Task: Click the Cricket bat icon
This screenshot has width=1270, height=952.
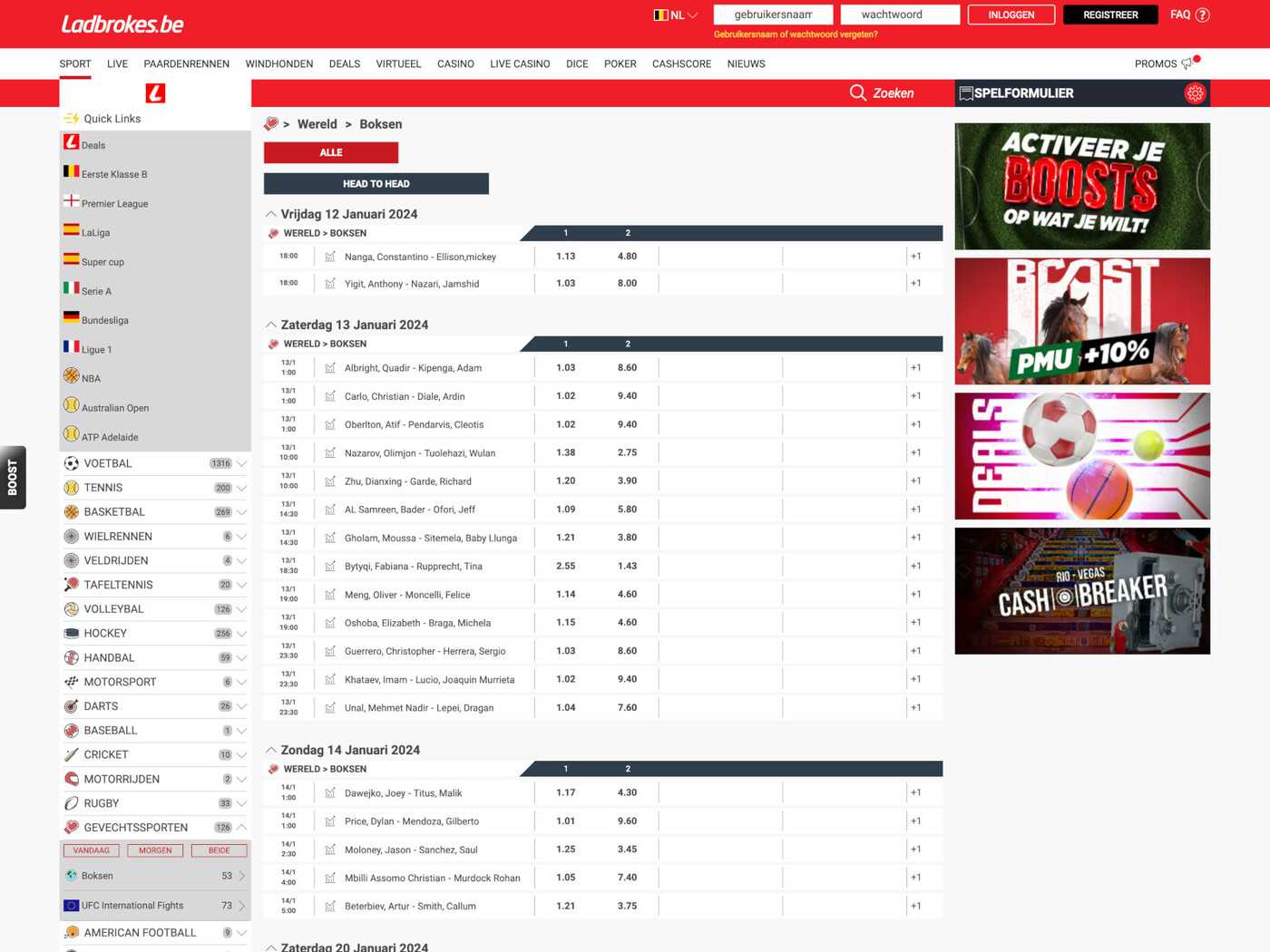Action: pyautogui.click(x=72, y=755)
